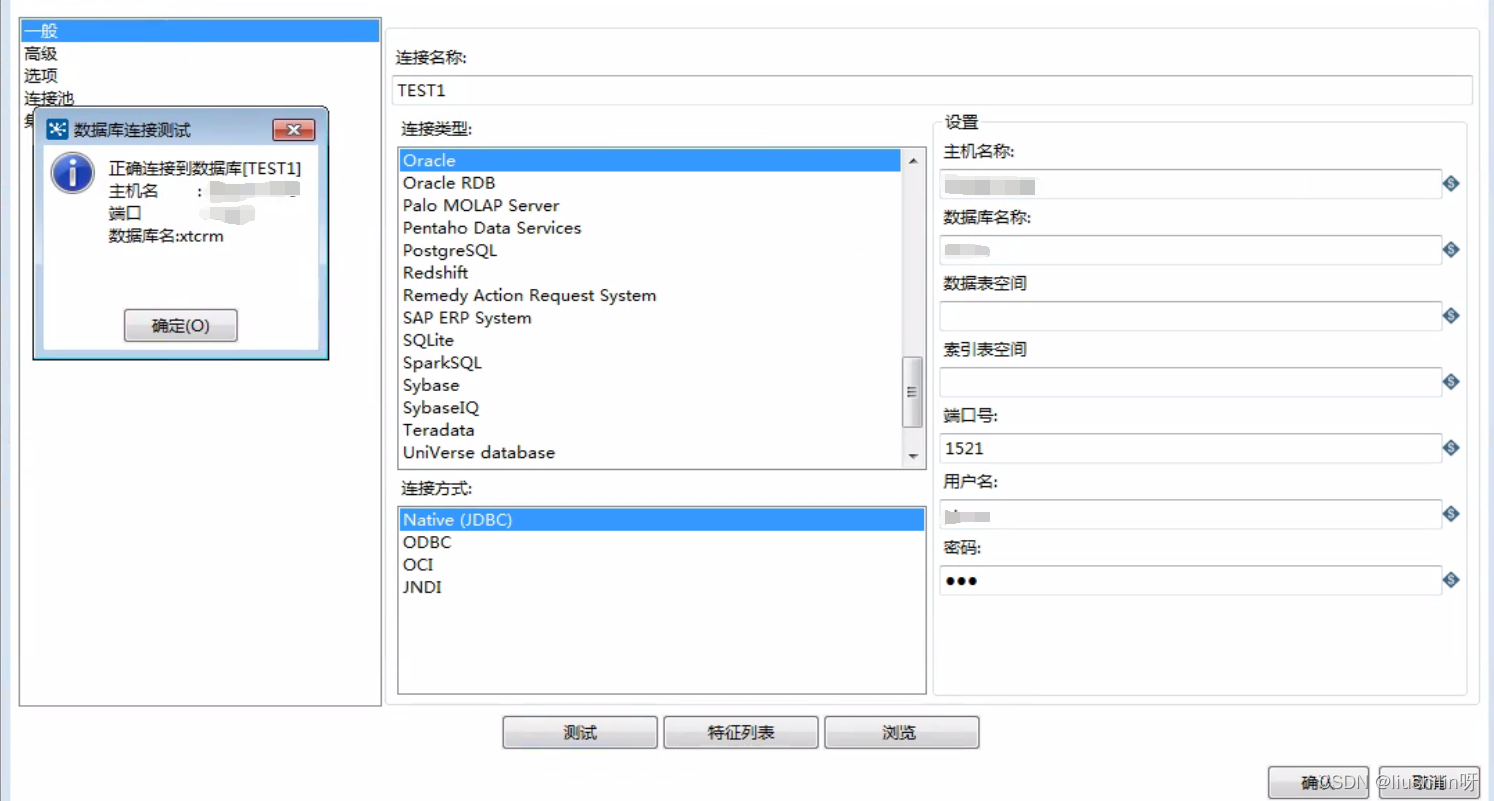Click the variable icon beside 索引表空间 field
1494x801 pixels.
point(1450,381)
